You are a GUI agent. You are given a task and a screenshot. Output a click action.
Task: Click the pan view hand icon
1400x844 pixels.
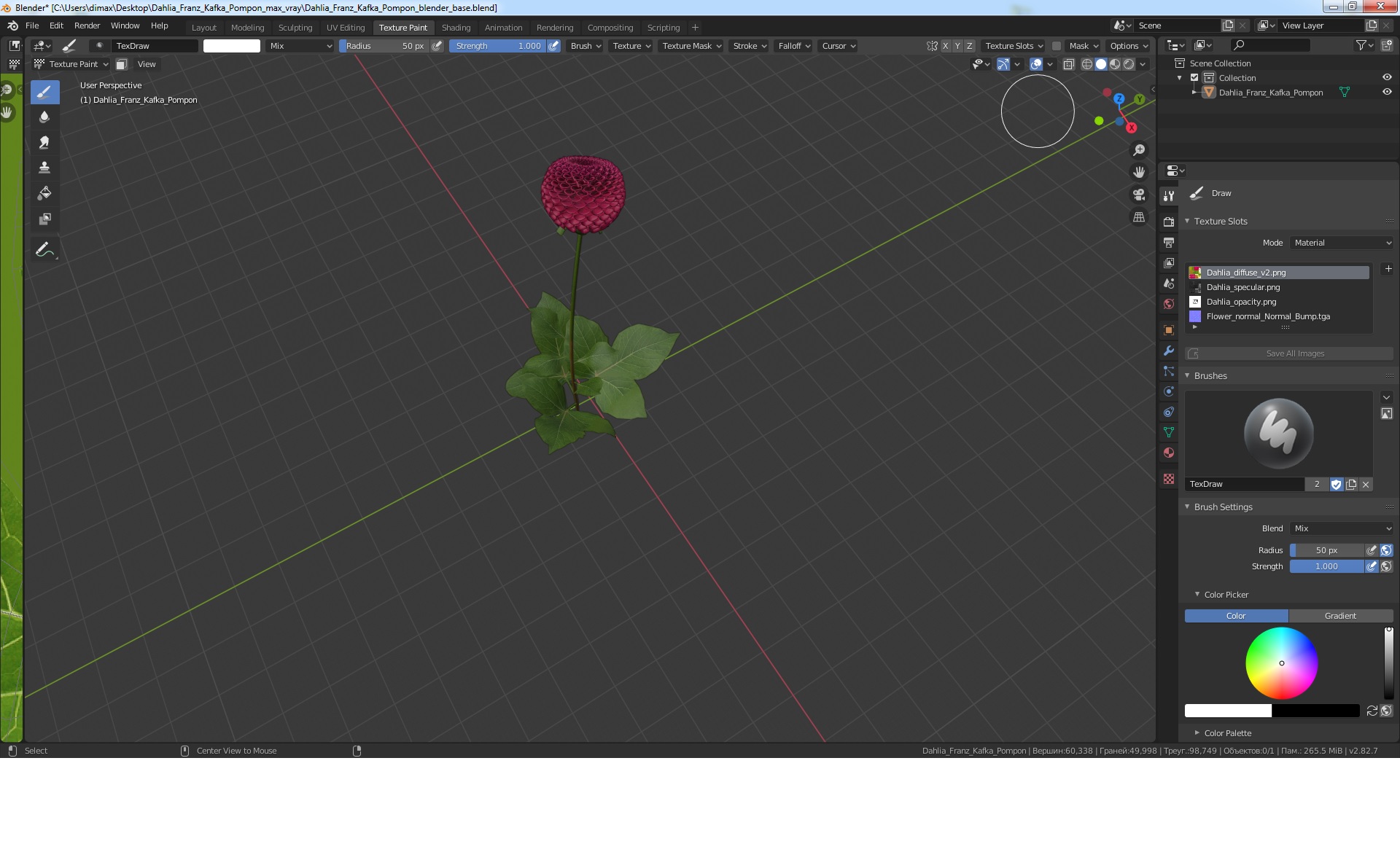click(1139, 173)
